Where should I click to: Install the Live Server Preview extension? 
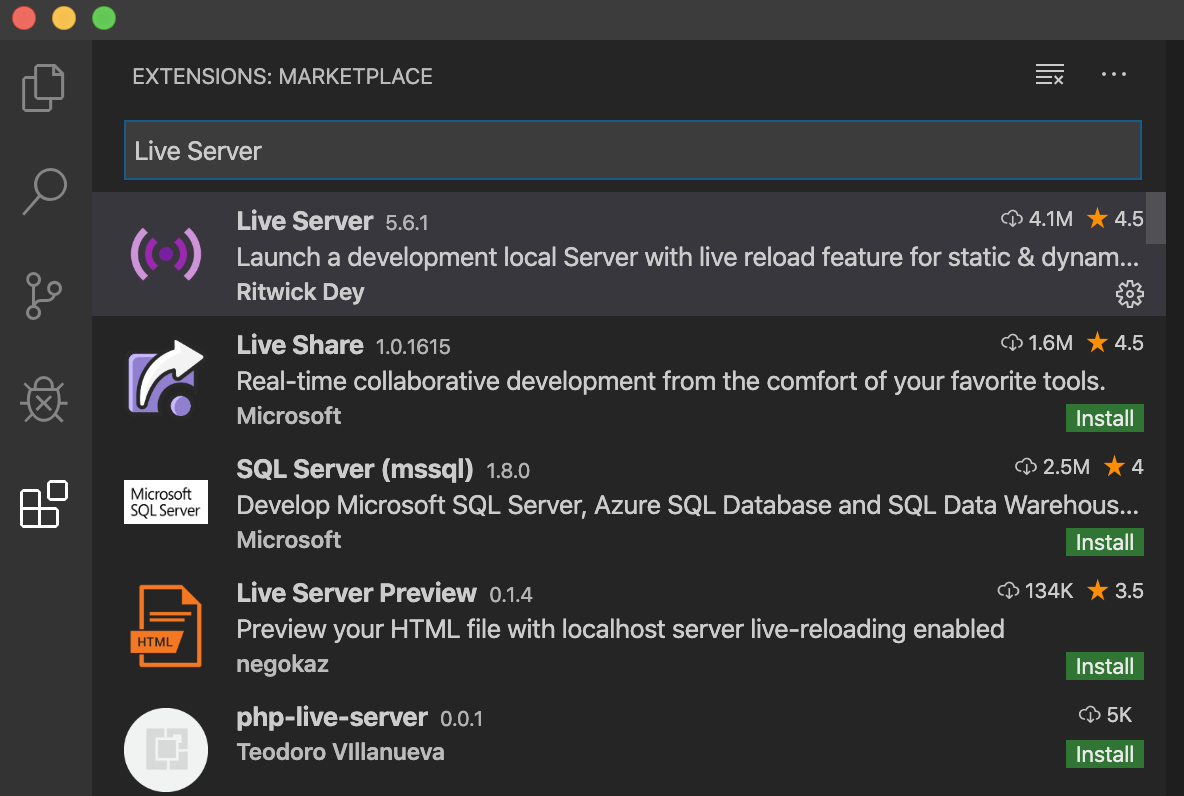1105,666
